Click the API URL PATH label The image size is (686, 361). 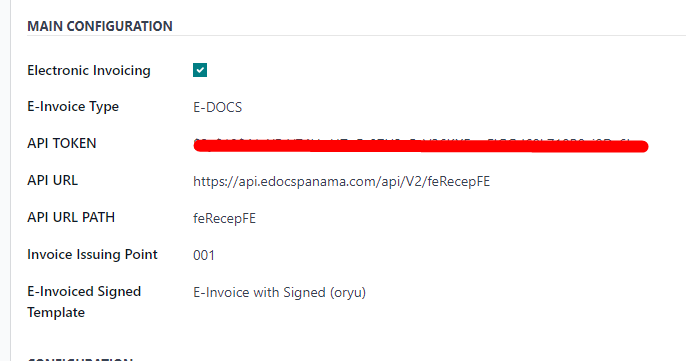coord(71,217)
